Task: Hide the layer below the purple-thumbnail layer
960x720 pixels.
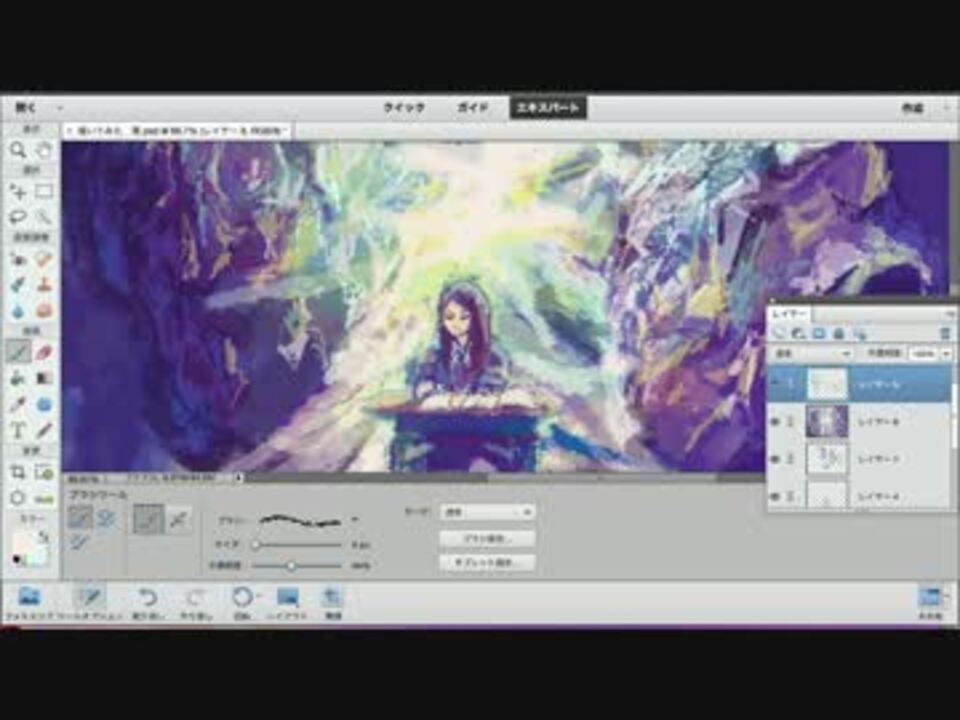Action: (x=776, y=459)
